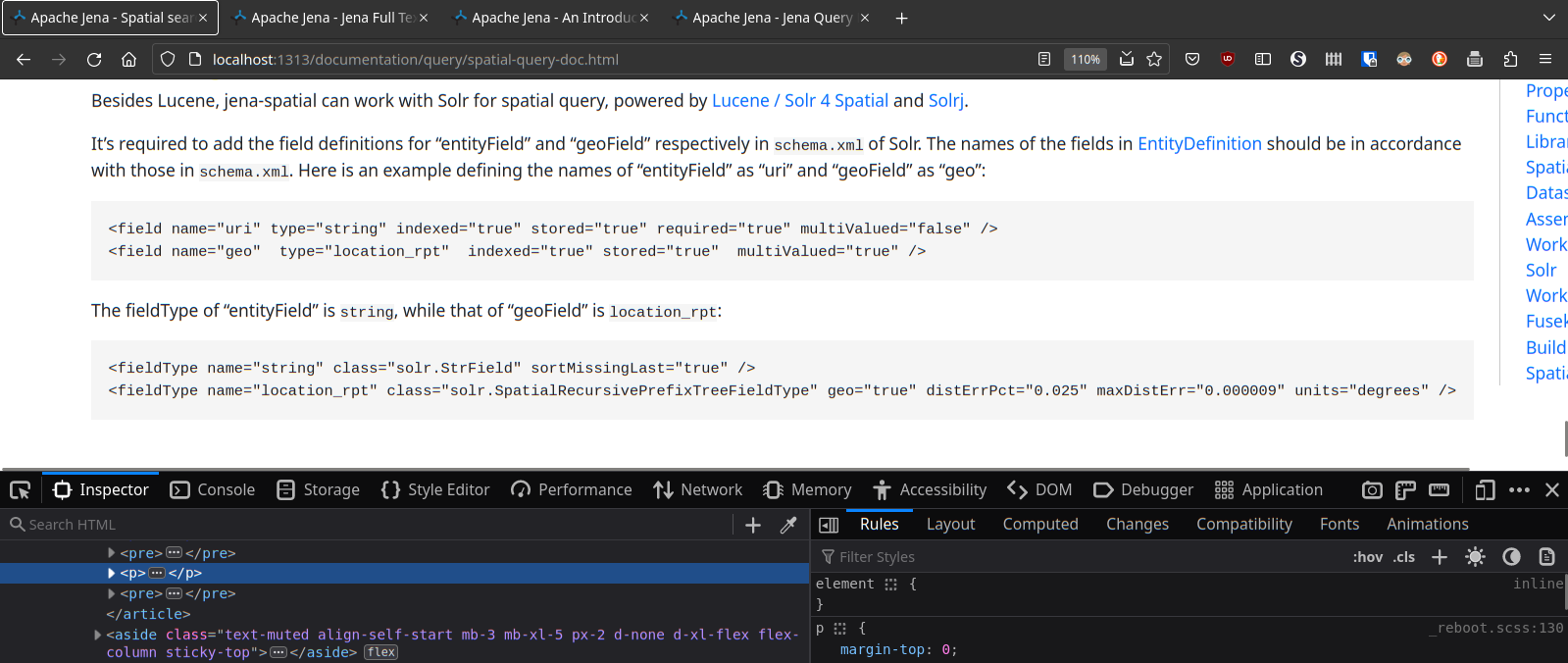Focus the Filter Styles field
The image size is (1568, 663).
point(1079,557)
